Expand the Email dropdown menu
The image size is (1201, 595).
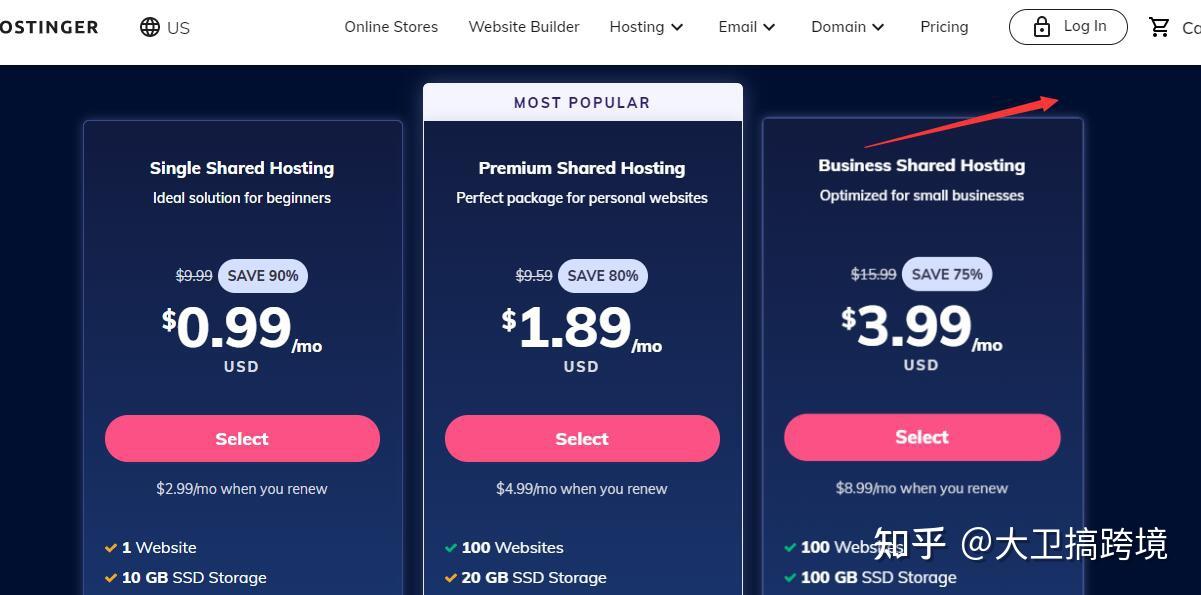(x=747, y=27)
